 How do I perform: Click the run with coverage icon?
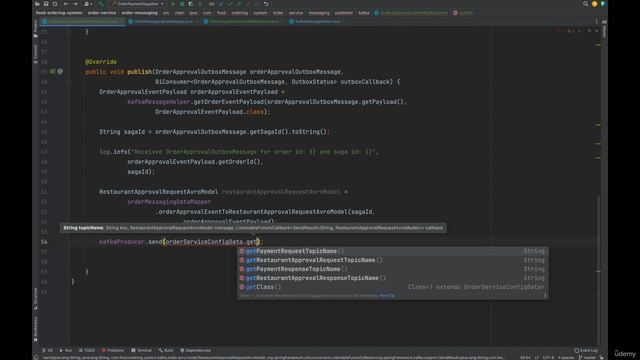tap(191, 4)
